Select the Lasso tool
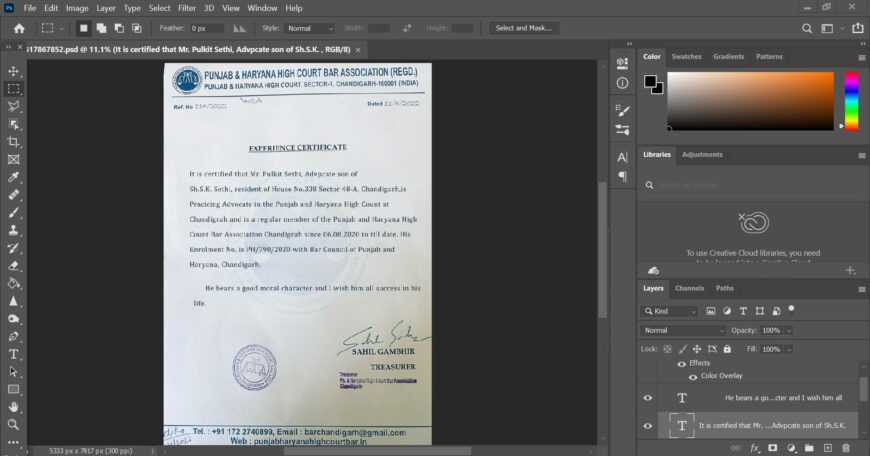 point(13,107)
